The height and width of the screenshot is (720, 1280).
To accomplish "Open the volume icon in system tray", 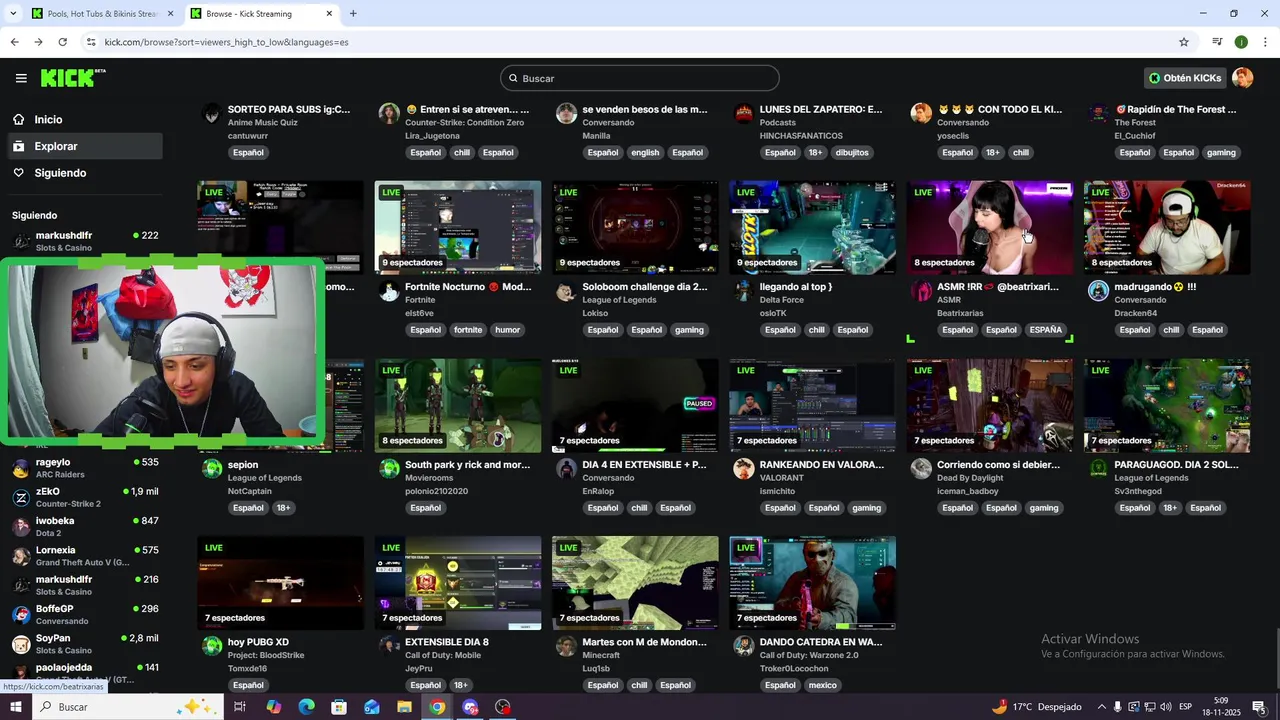I will 1165,707.
